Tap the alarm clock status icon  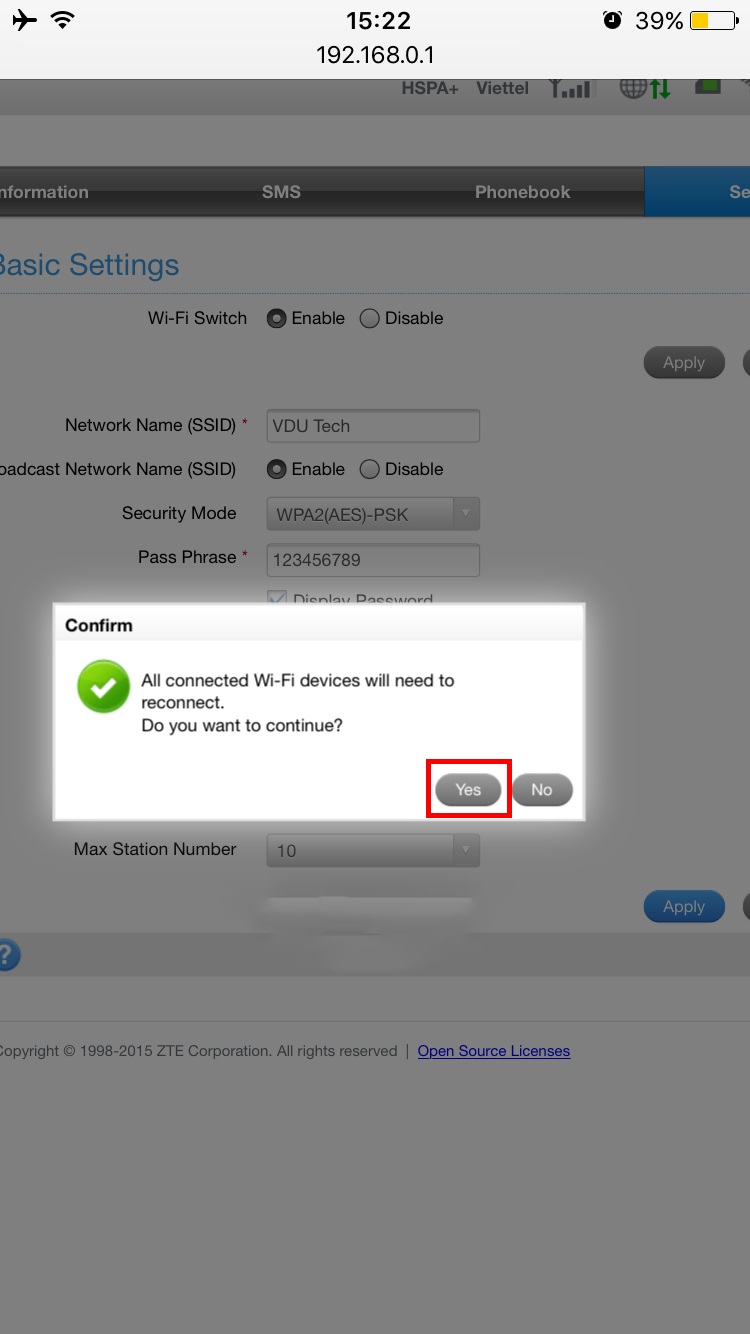(x=612, y=20)
